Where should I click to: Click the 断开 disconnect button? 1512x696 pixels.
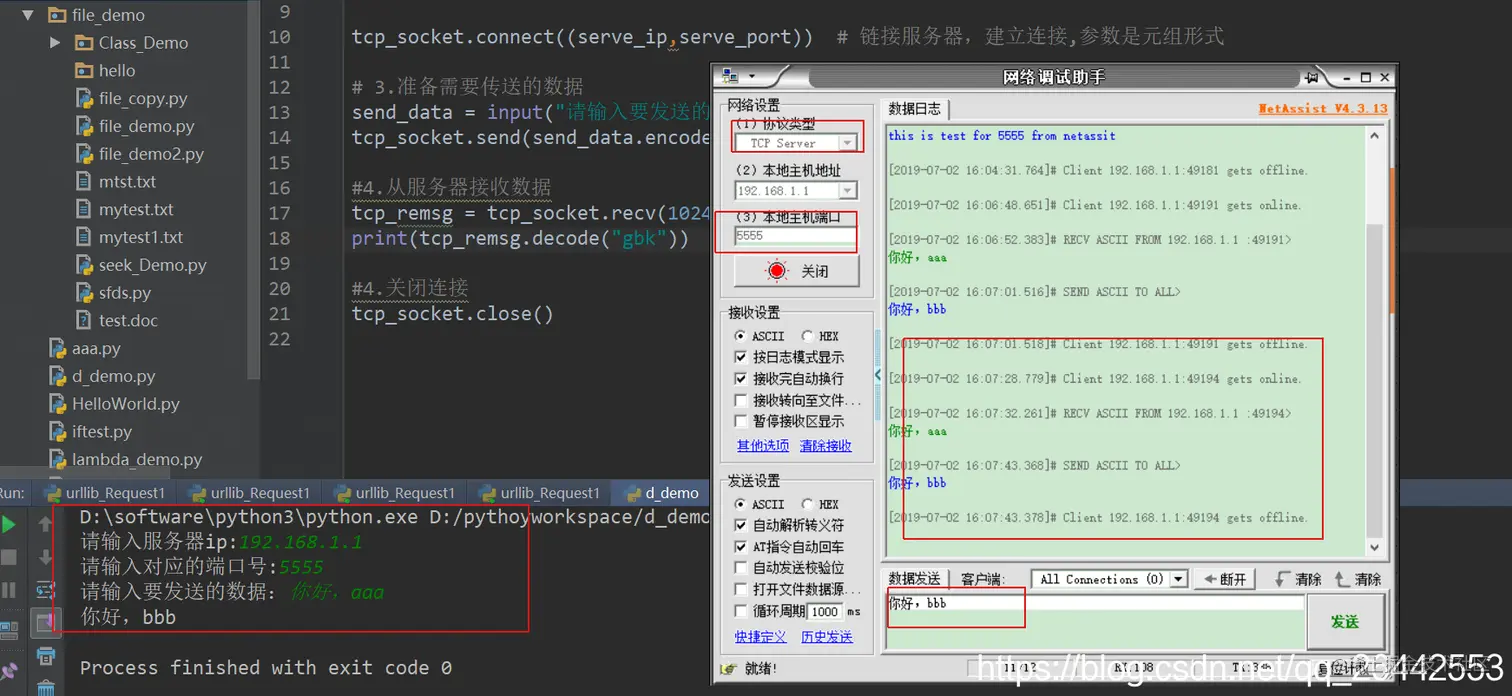point(1224,579)
